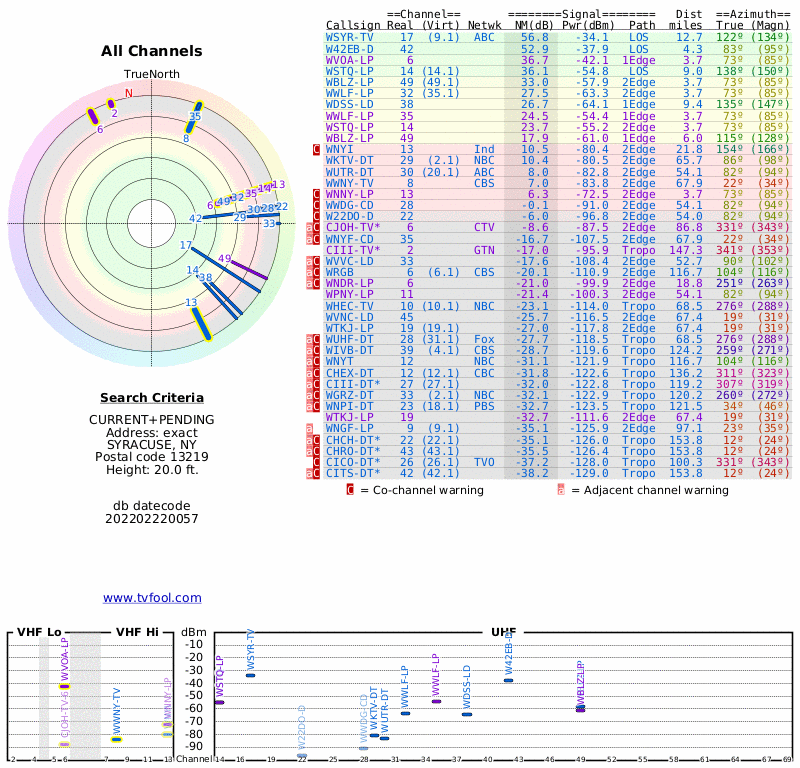
Task: Click the Search Criteria heading
Action: 152,397
